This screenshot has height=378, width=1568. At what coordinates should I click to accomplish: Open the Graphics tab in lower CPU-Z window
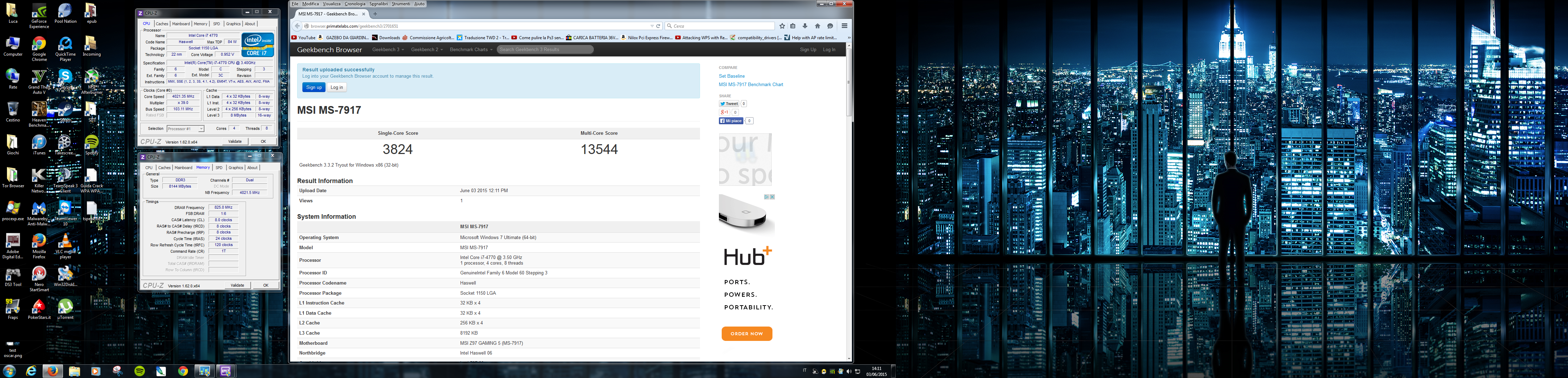[236, 167]
